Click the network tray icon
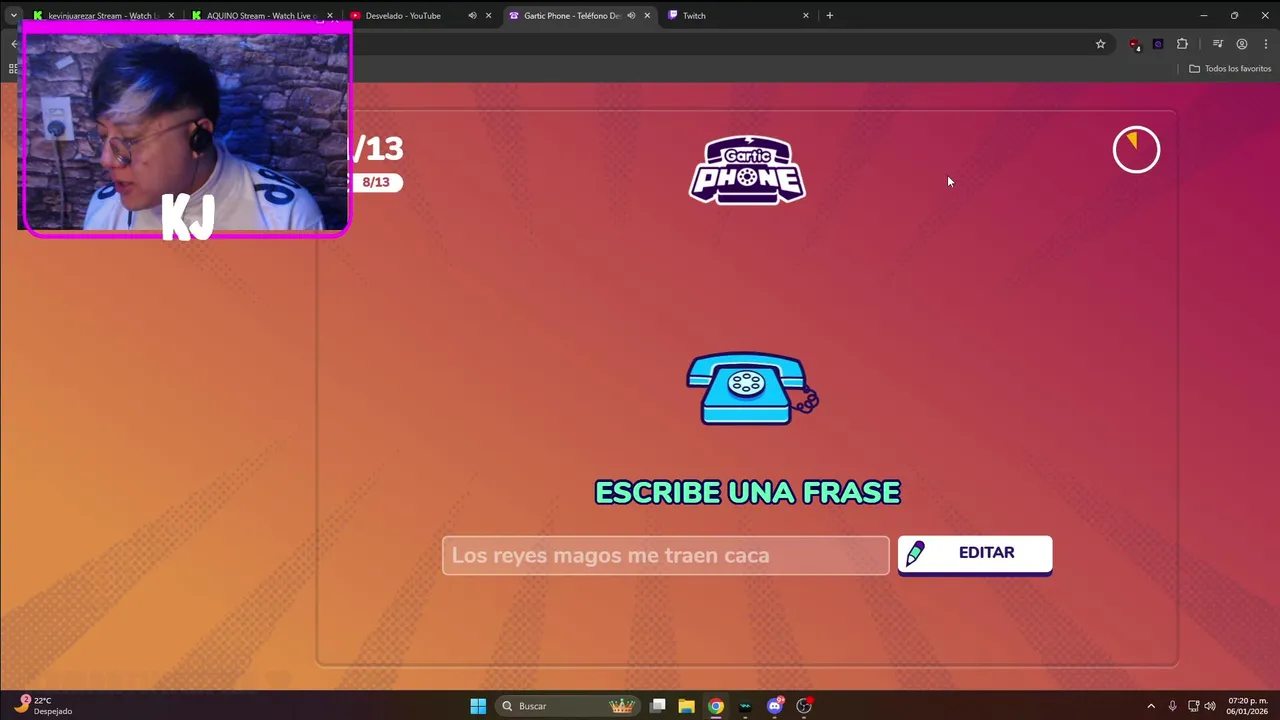Image resolution: width=1280 pixels, height=720 pixels. point(1194,706)
